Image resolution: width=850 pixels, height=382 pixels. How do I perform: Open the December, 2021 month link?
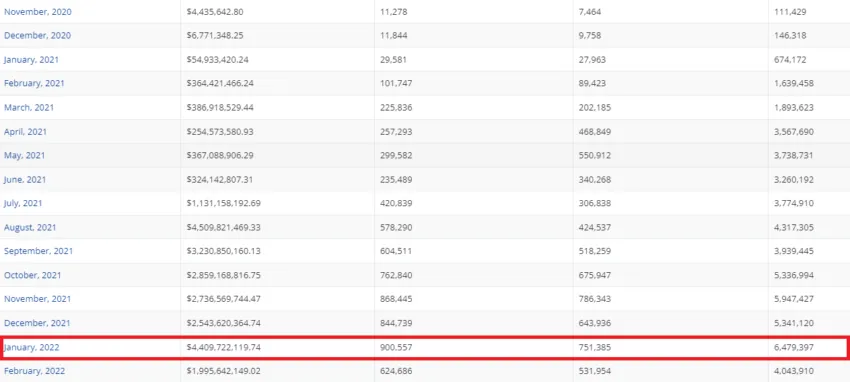[x=37, y=323]
